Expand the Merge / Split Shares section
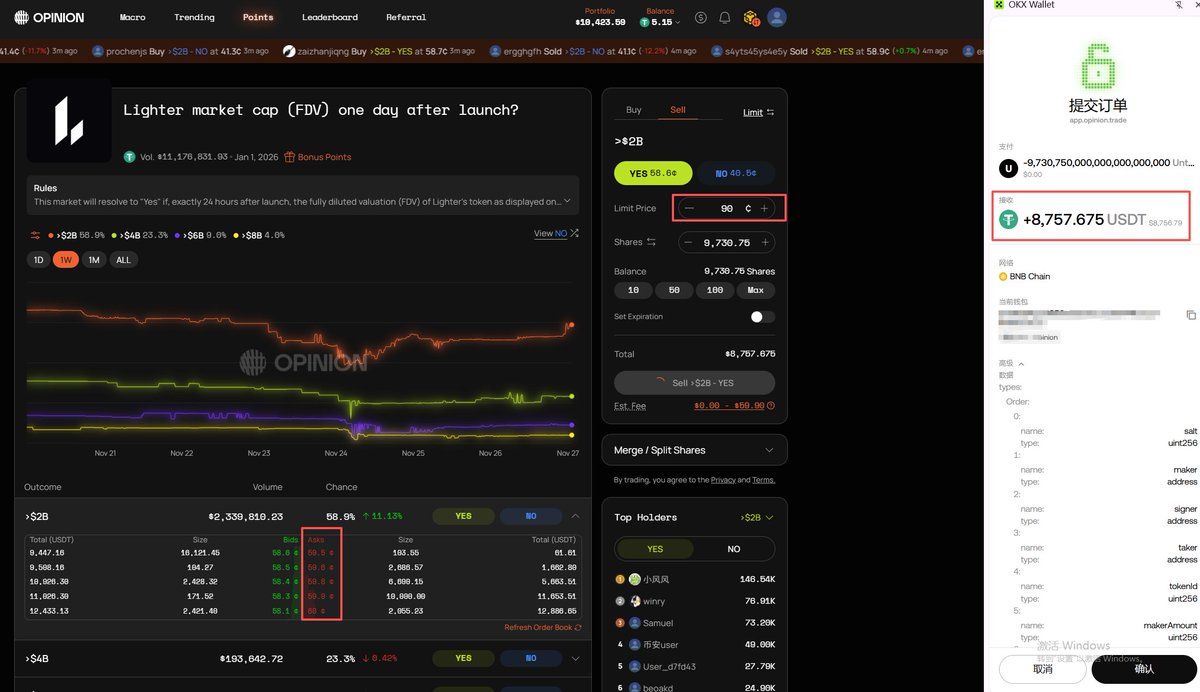Viewport: 1200px width, 692px height. [x=694, y=450]
